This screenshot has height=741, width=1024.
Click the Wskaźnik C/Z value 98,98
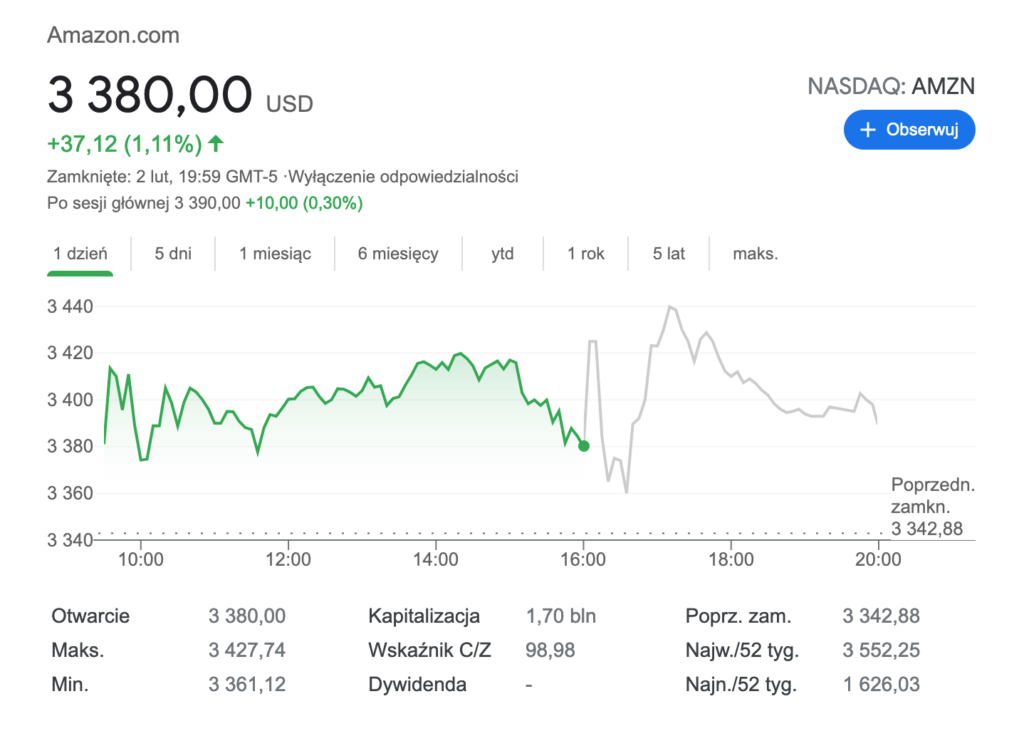pos(550,650)
